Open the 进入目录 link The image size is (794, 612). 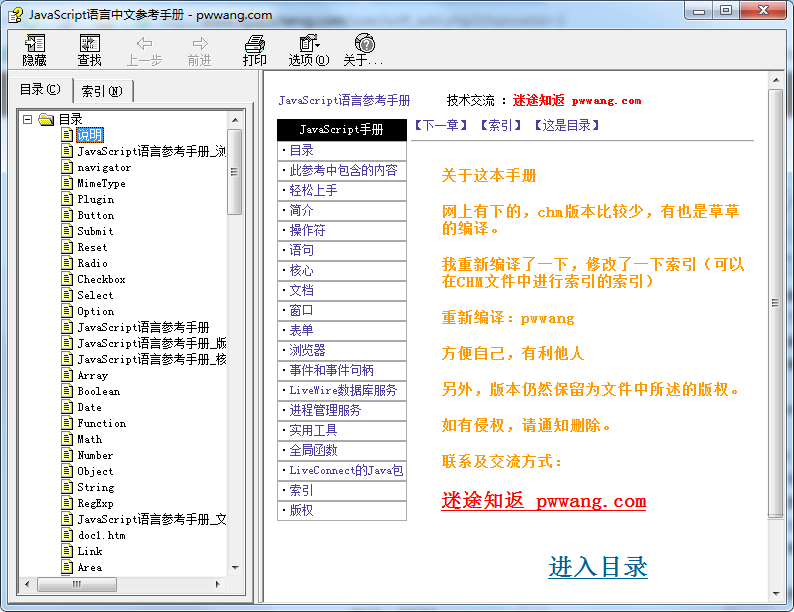(x=597, y=567)
